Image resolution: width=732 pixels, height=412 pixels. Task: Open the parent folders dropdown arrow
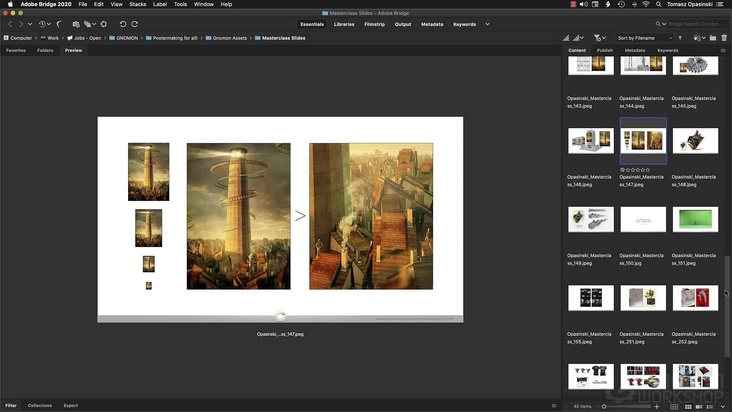(30, 24)
